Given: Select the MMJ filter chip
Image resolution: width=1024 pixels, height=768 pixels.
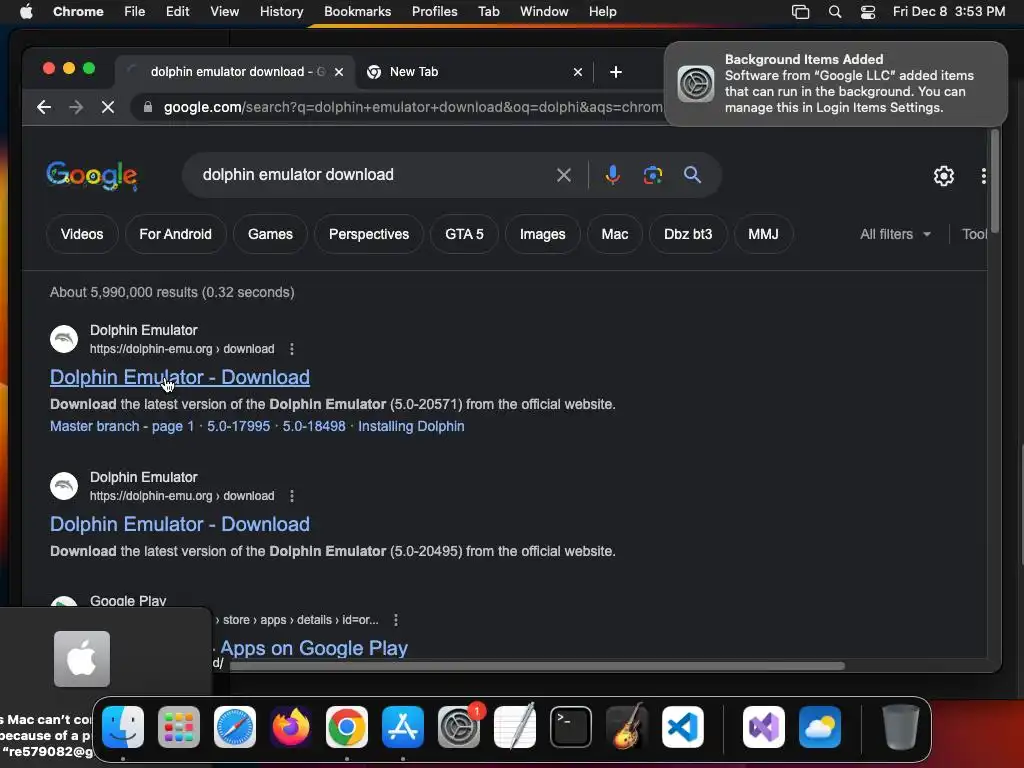Looking at the screenshot, I should coord(763,234).
